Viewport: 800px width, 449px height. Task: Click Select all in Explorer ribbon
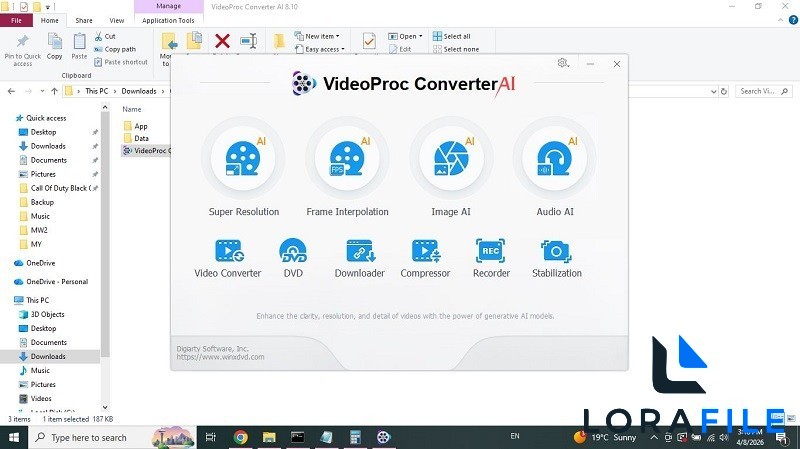point(452,36)
